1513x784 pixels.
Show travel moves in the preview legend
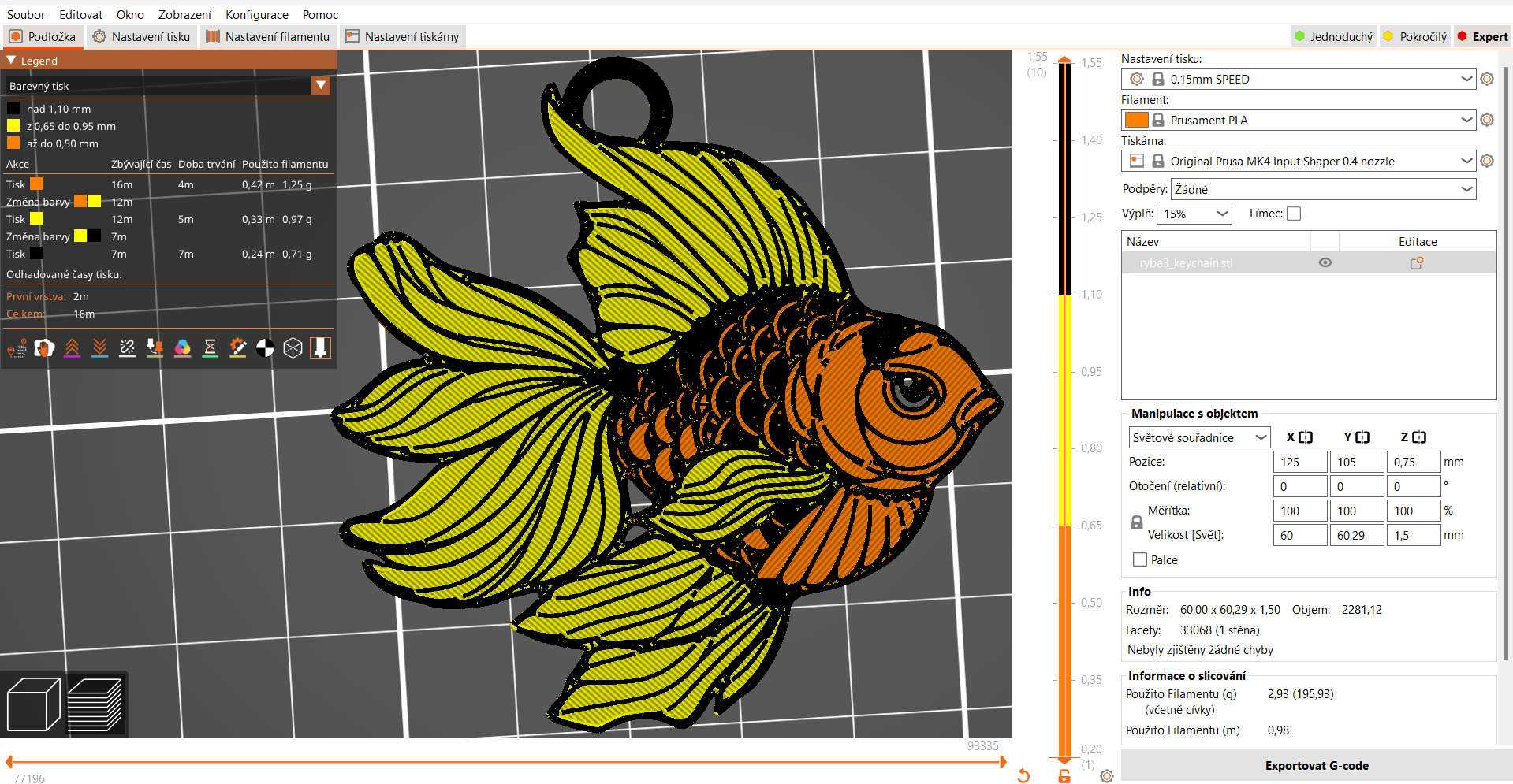pyautogui.click(x=16, y=347)
